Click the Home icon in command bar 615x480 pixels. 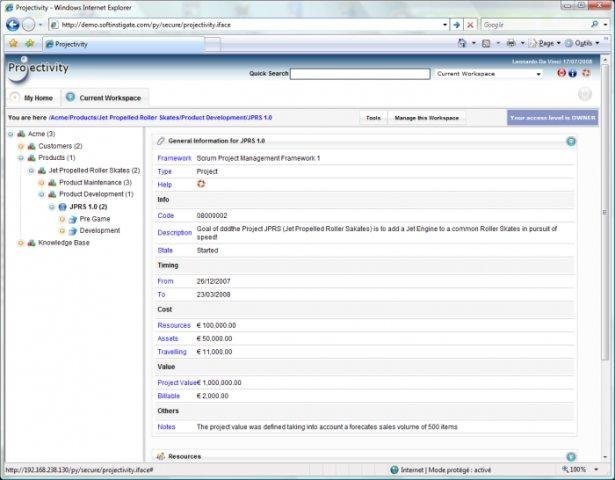coord(462,43)
